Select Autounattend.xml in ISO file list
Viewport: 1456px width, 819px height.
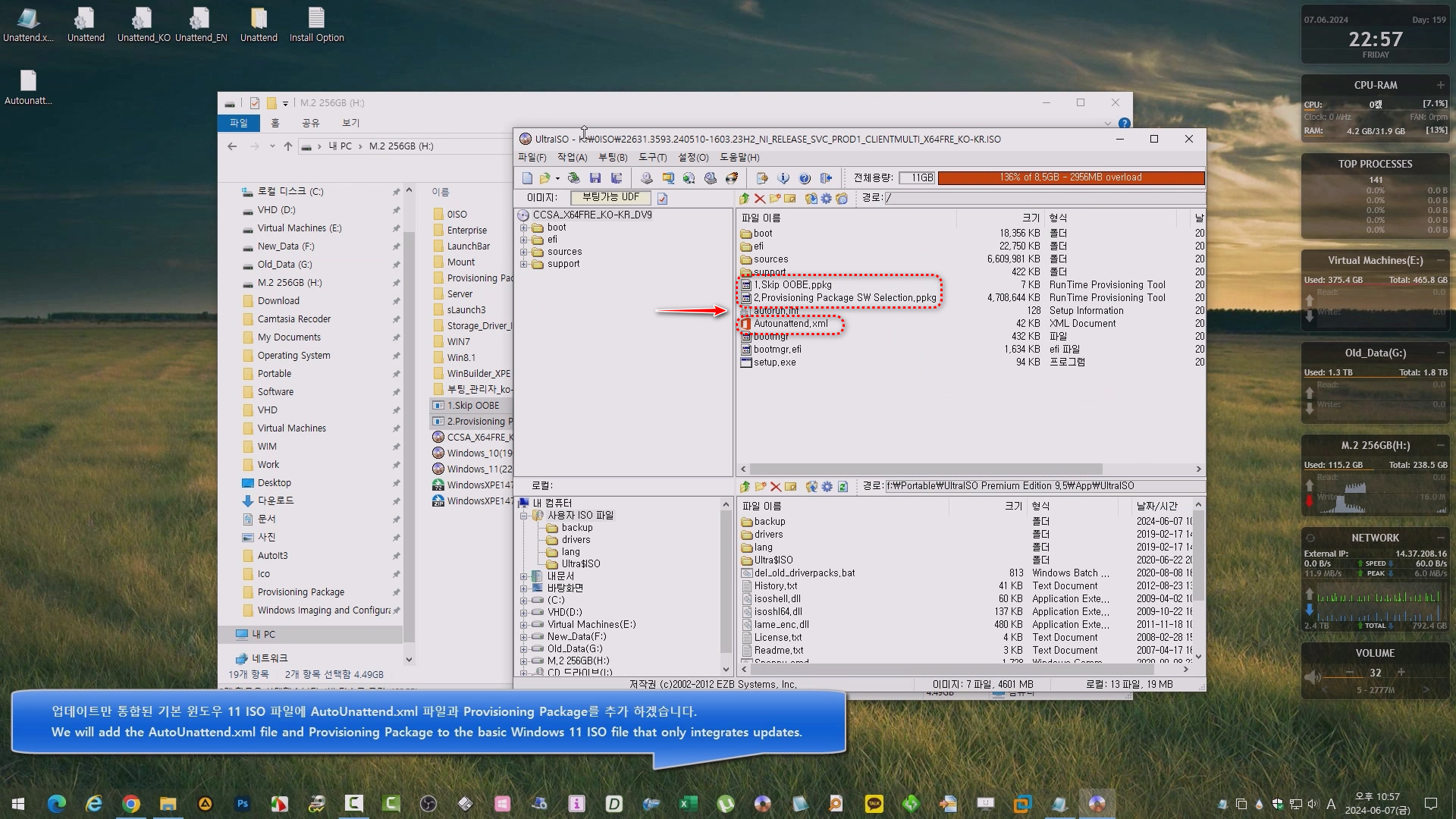pos(790,324)
